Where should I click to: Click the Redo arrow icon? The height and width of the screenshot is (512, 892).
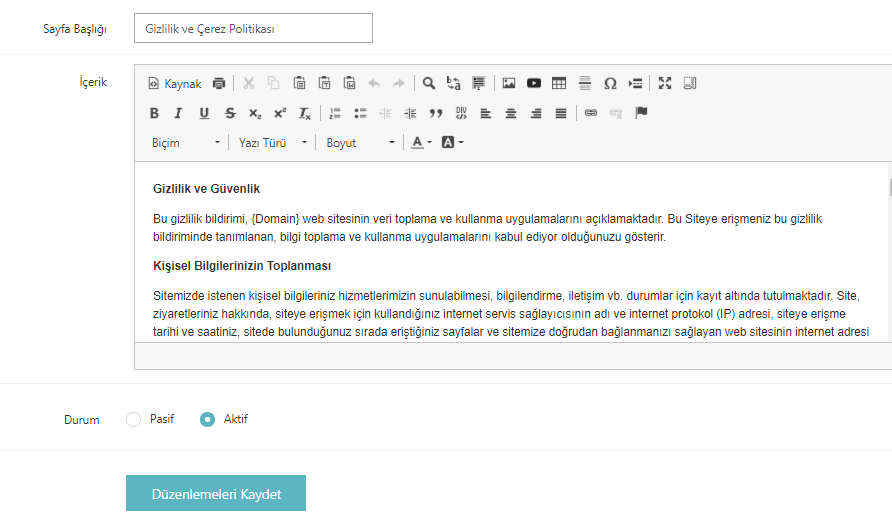[x=399, y=84]
